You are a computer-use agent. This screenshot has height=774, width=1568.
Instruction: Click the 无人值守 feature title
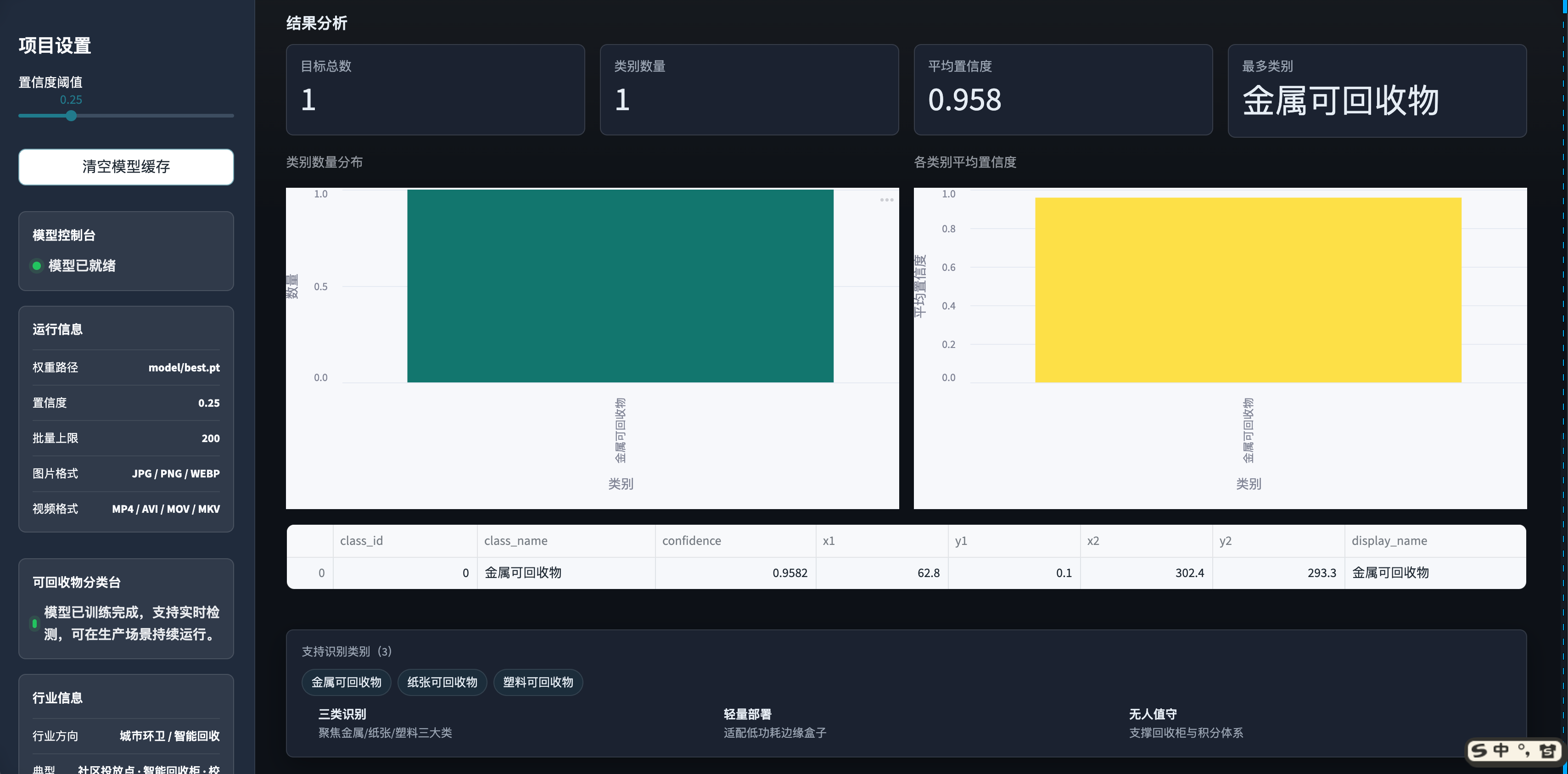point(1153,714)
